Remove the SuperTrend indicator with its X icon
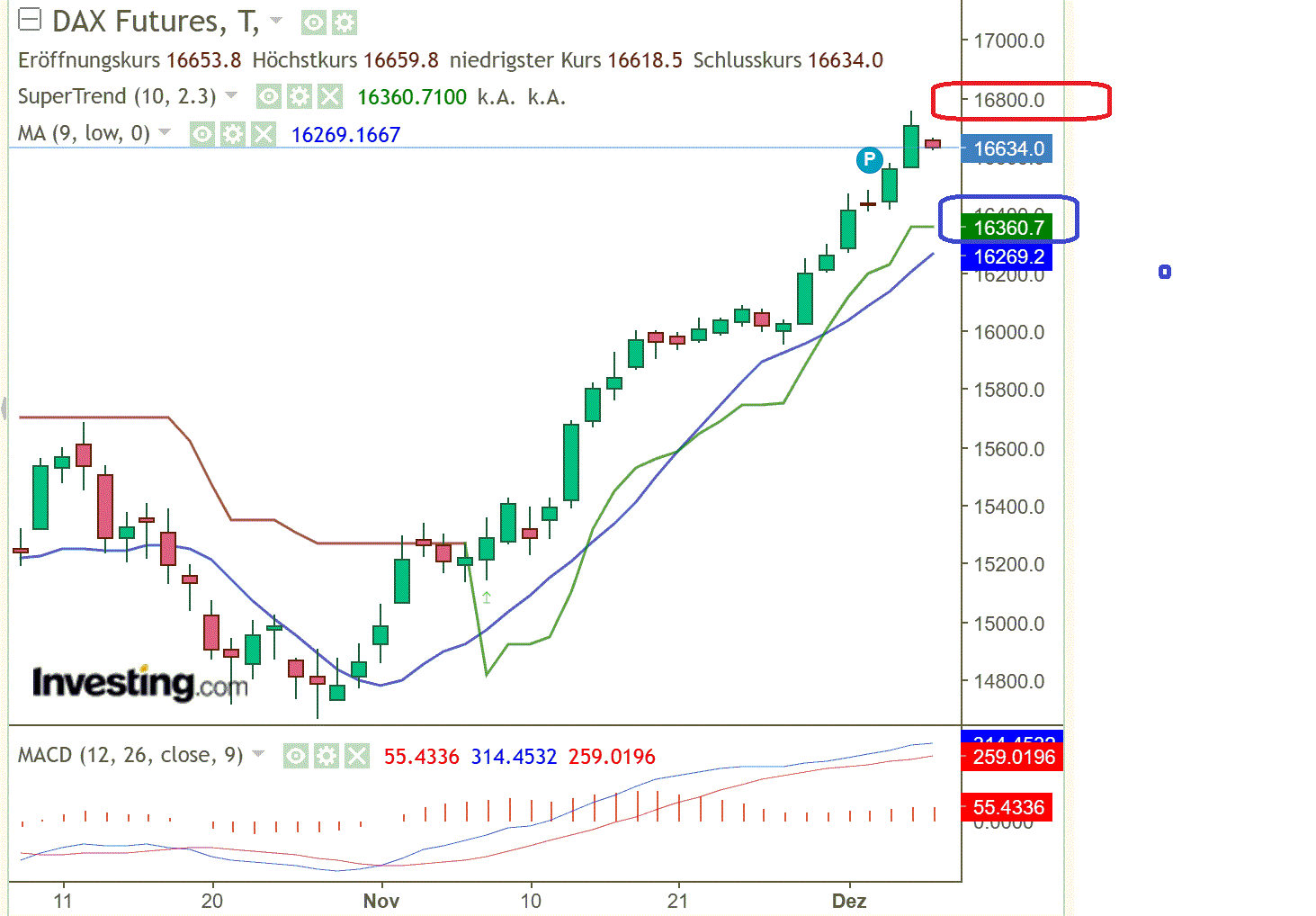Viewport: 1316px width, 916px height. 329,96
